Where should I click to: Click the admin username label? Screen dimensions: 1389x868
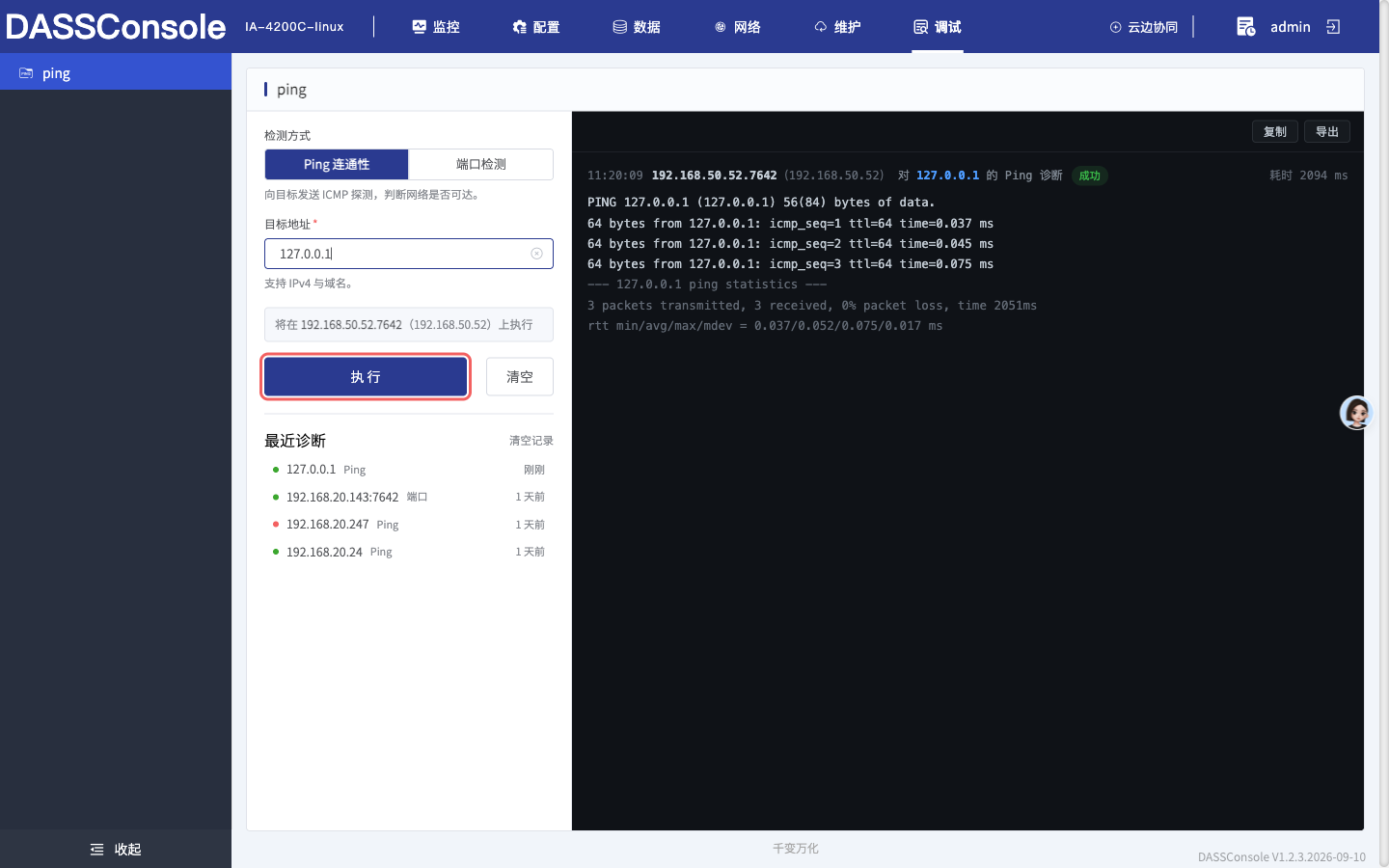tap(1291, 27)
